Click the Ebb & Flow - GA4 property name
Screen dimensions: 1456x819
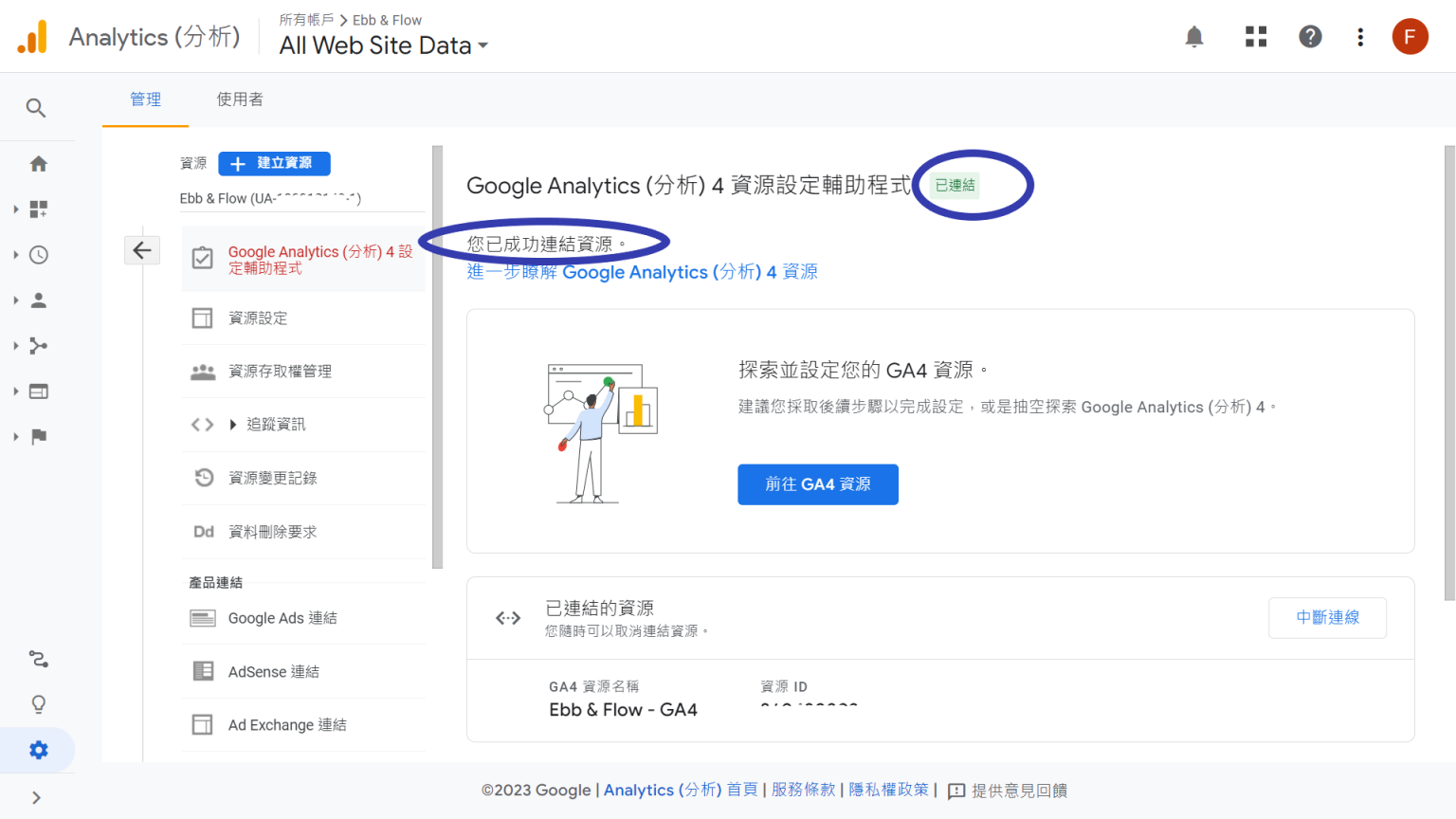(x=623, y=710)
